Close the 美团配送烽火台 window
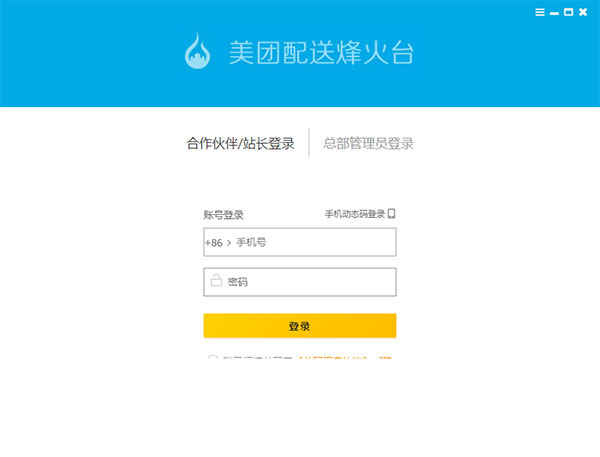The width and height of the screenshot is (600, 457). pos(583,12)
